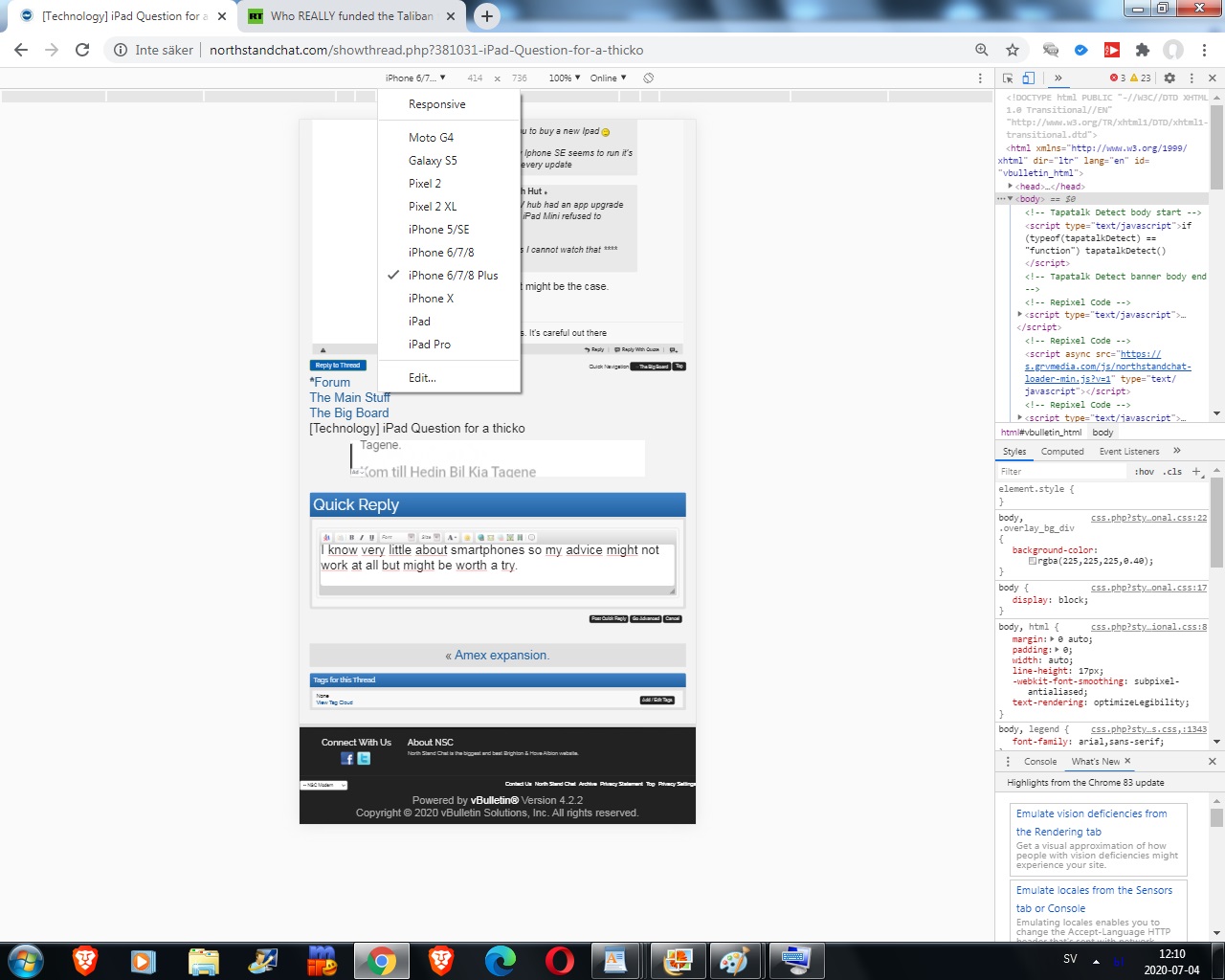Open new browser tab
The height and width of the screenshot is (980, 1225).
tap(487, 16)
